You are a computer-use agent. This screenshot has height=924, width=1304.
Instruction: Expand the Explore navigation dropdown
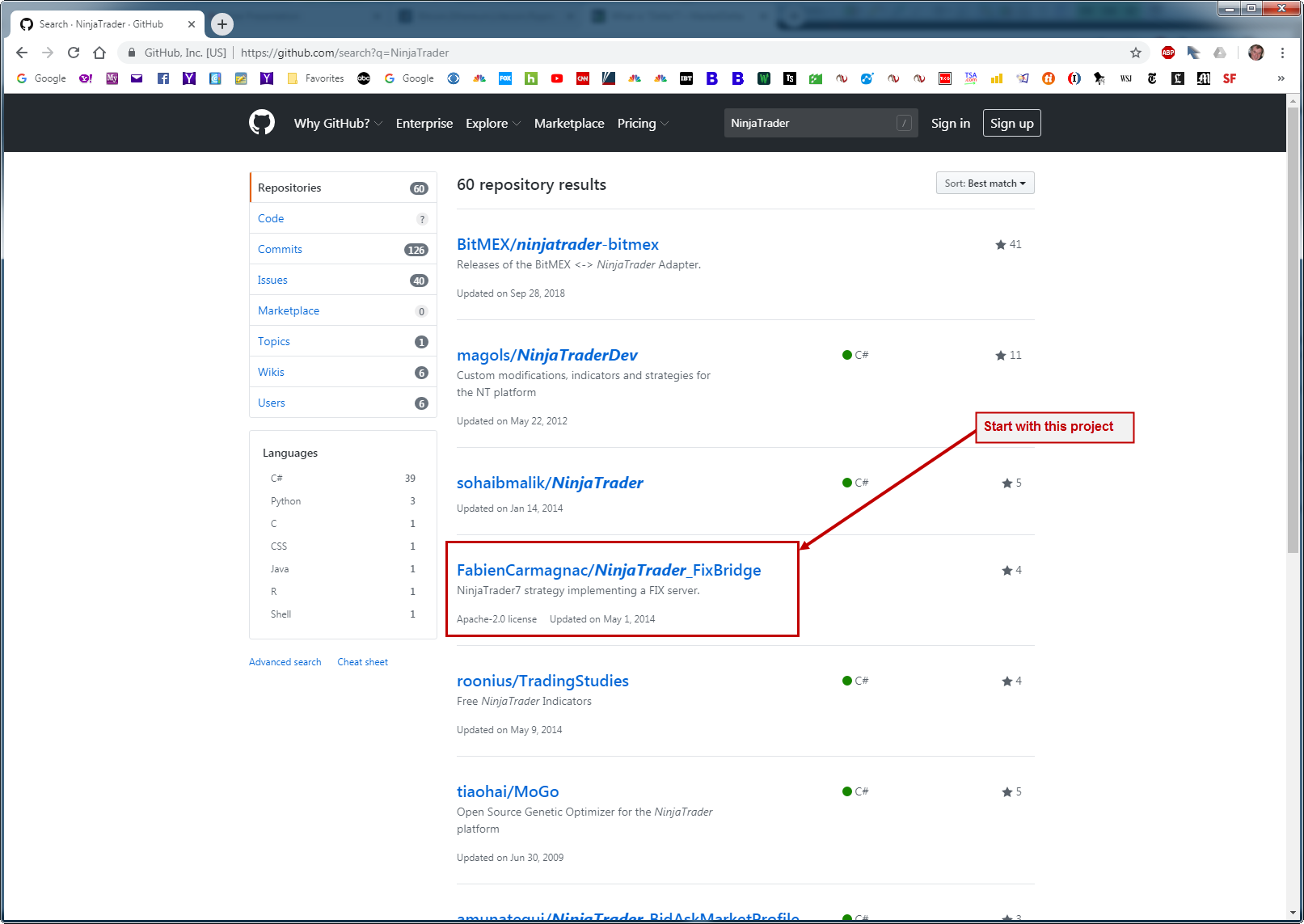[x=493, y=124]
